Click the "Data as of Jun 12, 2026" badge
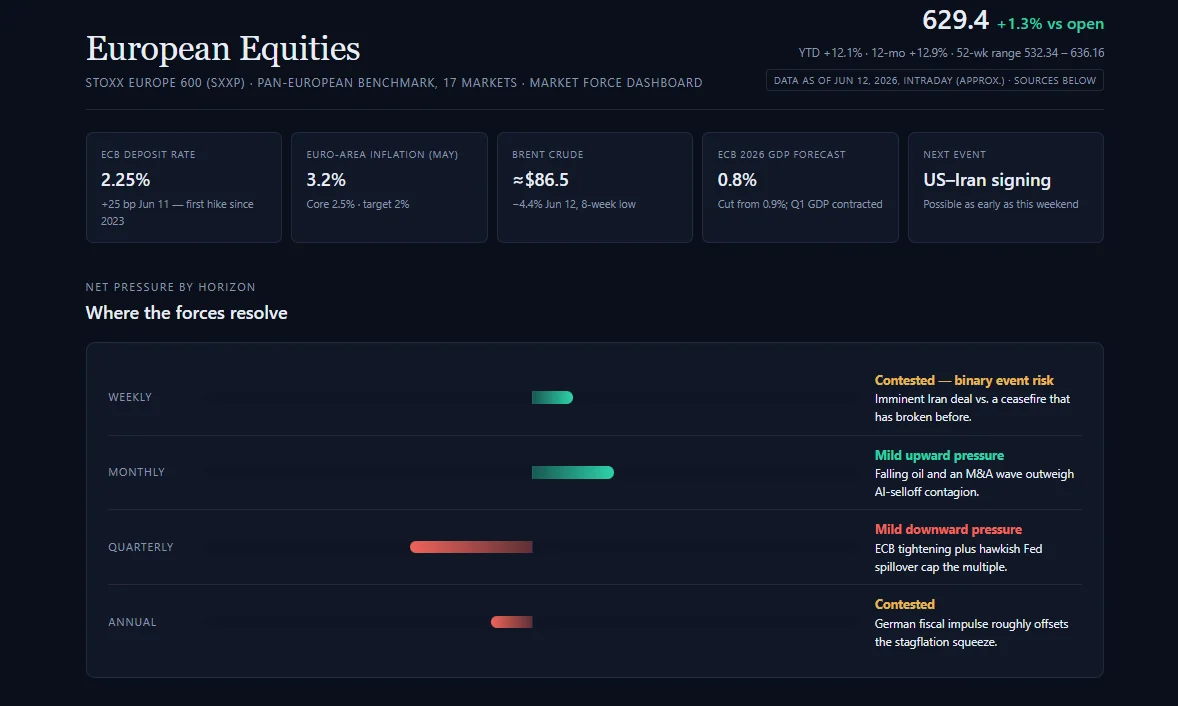 pyautogui.click(x=935, y=80)
